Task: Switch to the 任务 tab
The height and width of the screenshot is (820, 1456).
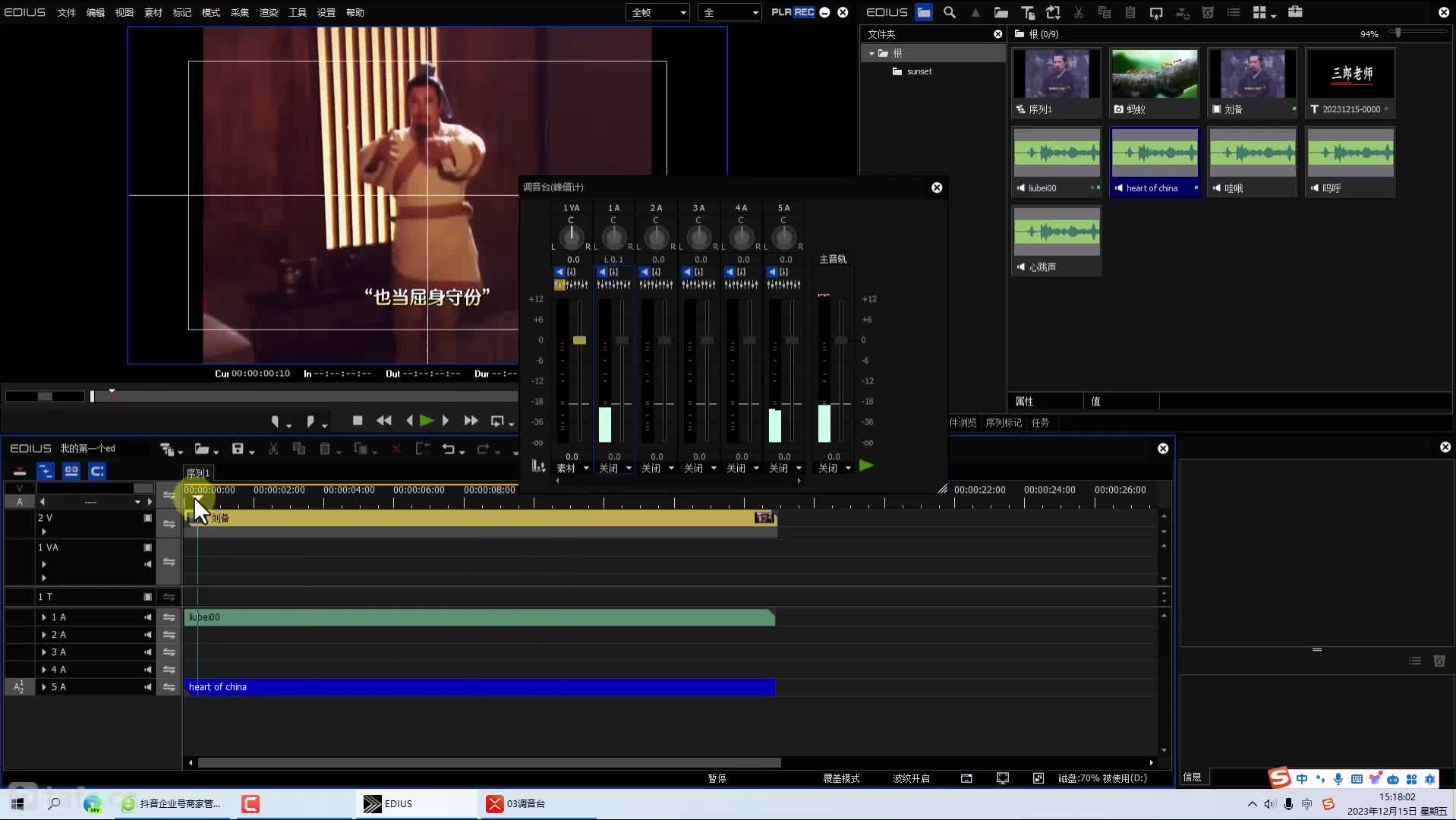Action: coord(1040,423)
